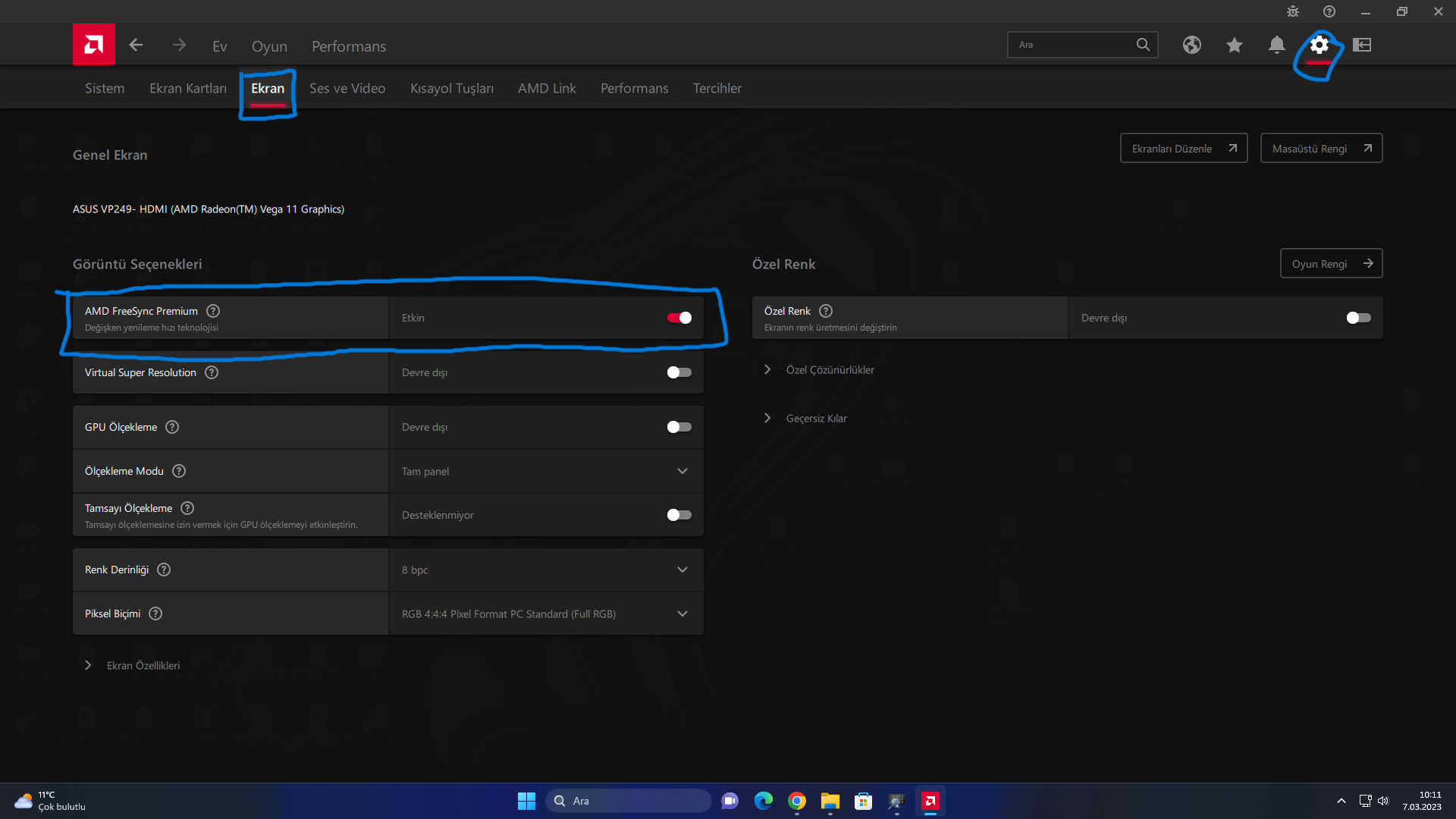Expand Özel Çözünürlükler section
Image resolution: width=1456 pixels, height=819 pixels.
[821, 369]
